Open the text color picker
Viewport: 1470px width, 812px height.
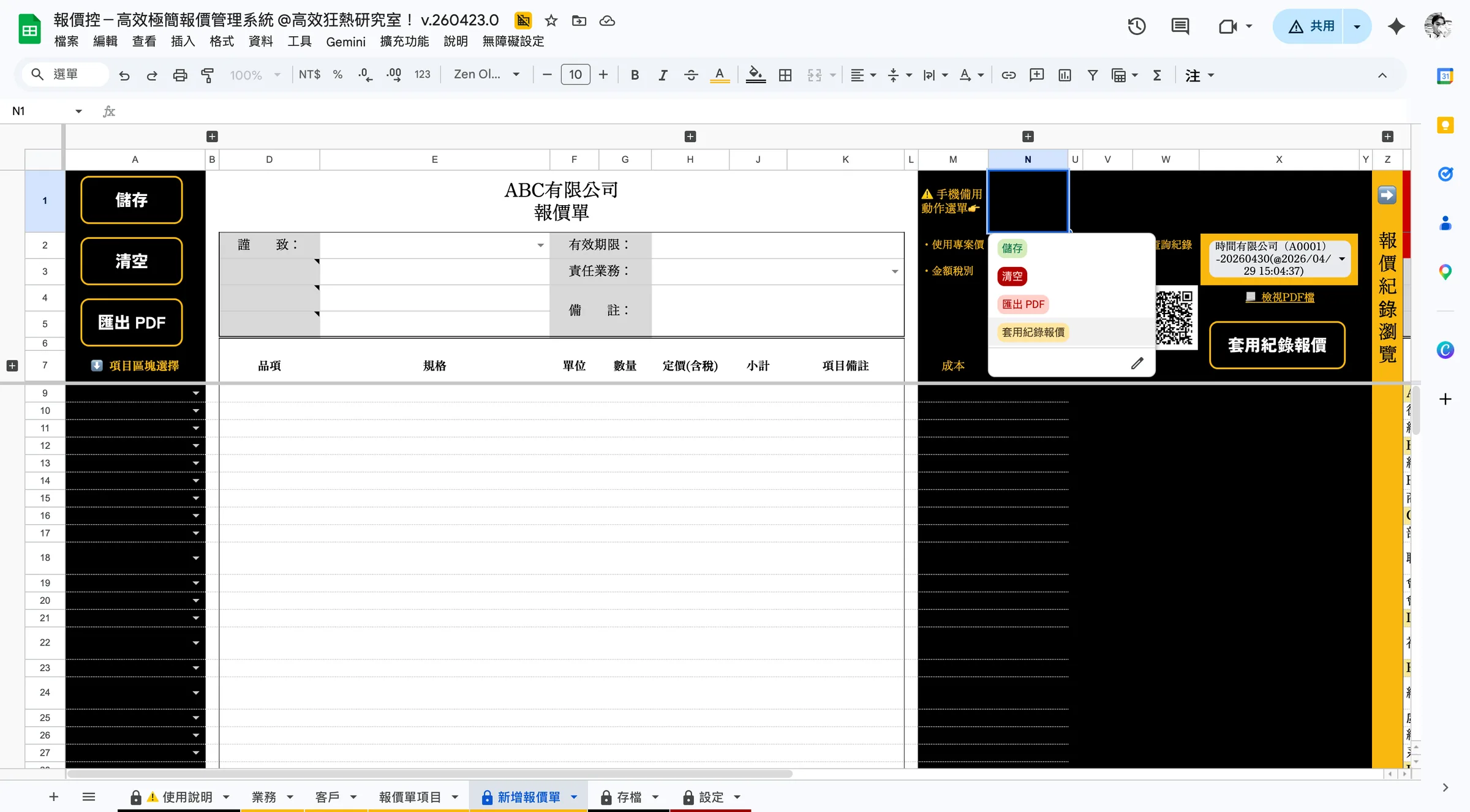click(x=720, y=75)
